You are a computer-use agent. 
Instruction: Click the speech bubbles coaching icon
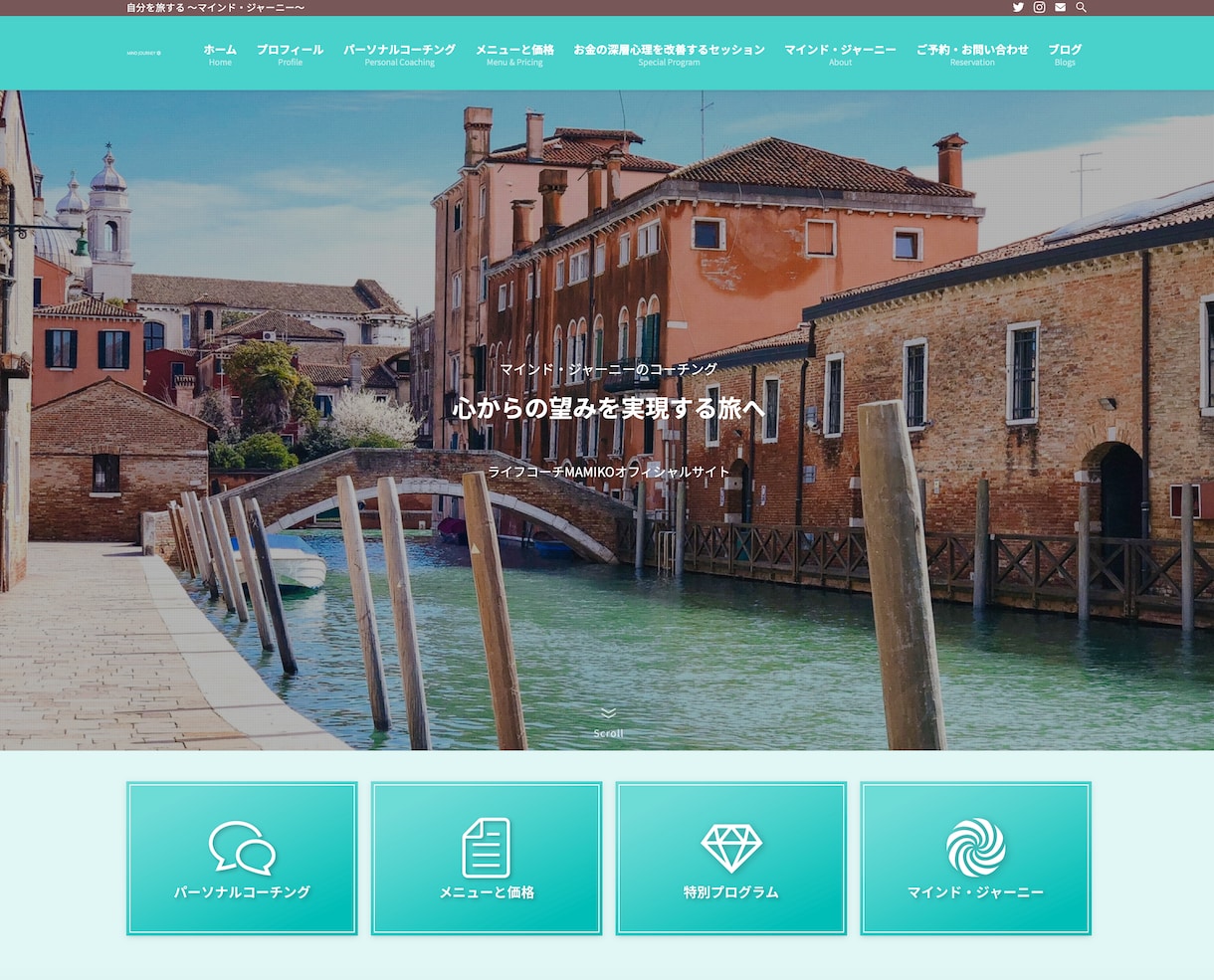pos(242,848)
